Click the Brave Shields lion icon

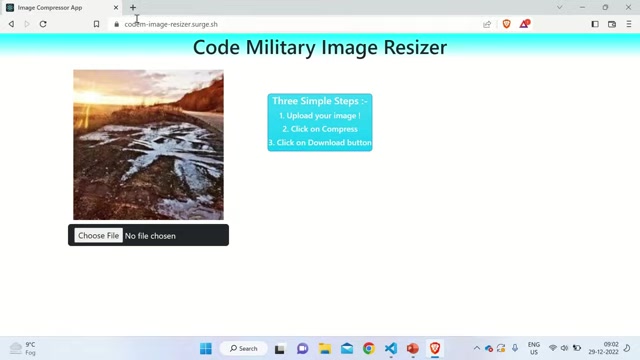click(x=507, y=24)
